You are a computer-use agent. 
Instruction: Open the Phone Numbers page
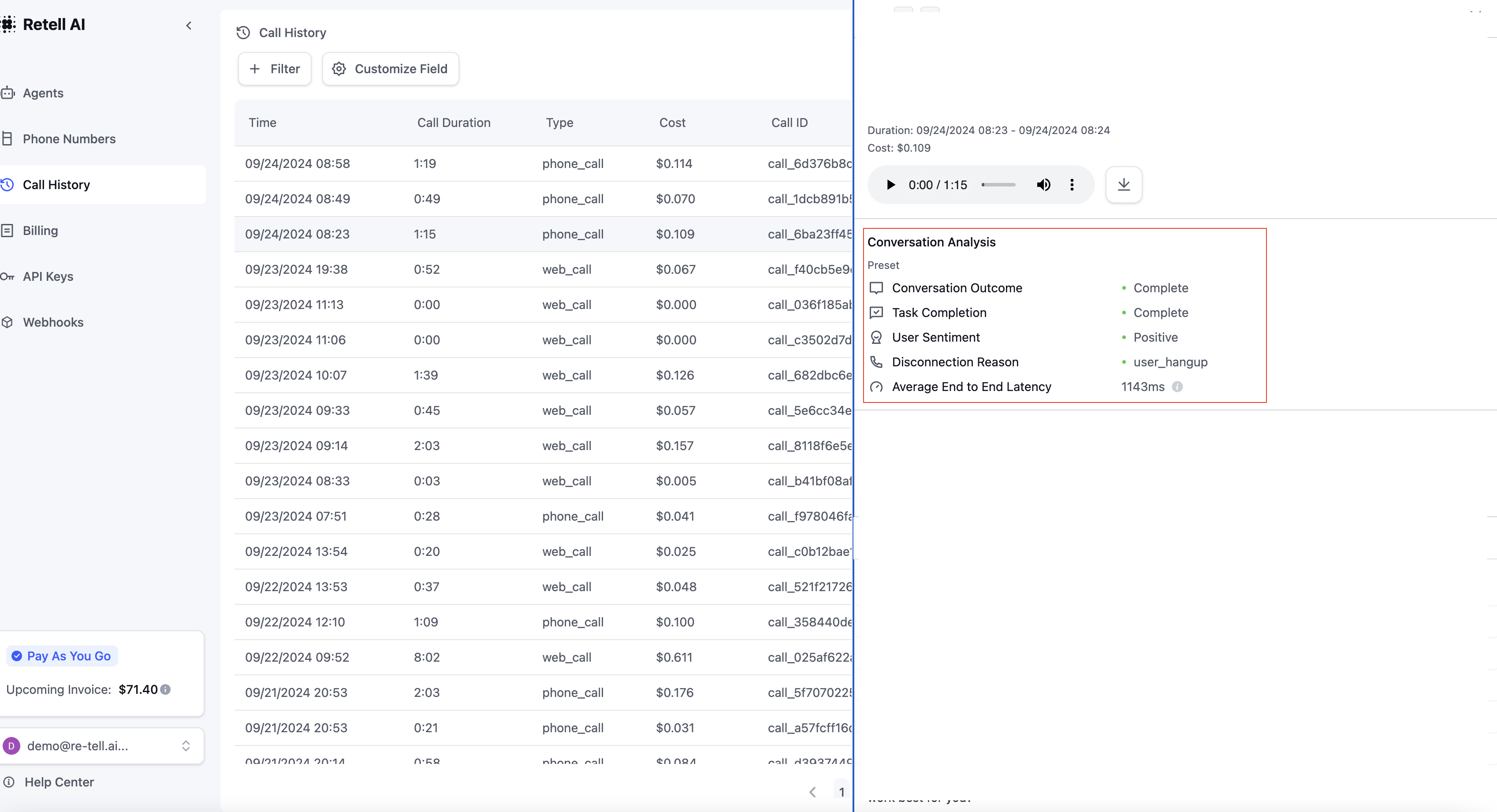(69, 139)
